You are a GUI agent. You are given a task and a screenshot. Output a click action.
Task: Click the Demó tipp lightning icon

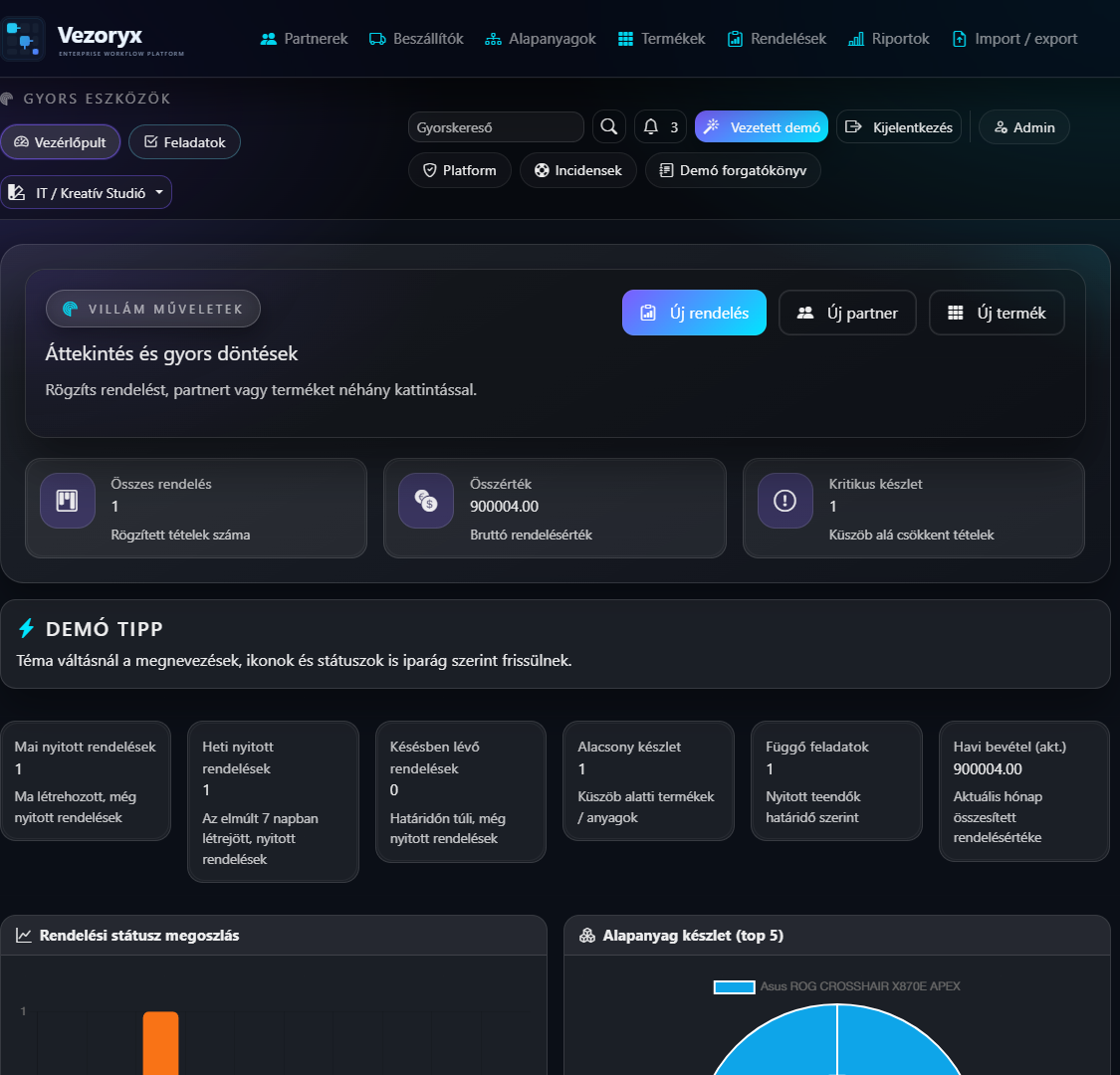(27, 628)
